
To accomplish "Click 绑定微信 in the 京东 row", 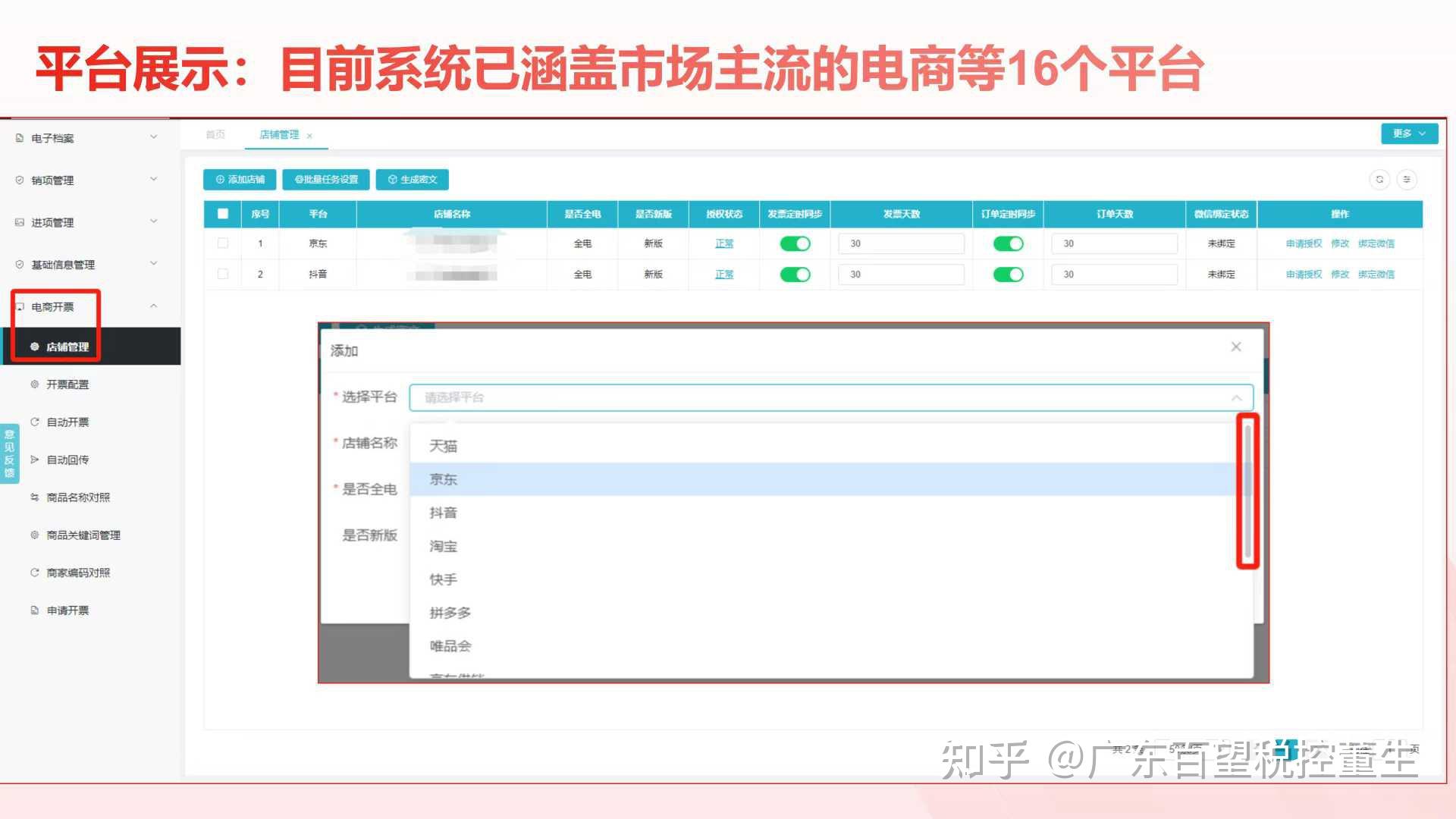I will click(1376, 243).
